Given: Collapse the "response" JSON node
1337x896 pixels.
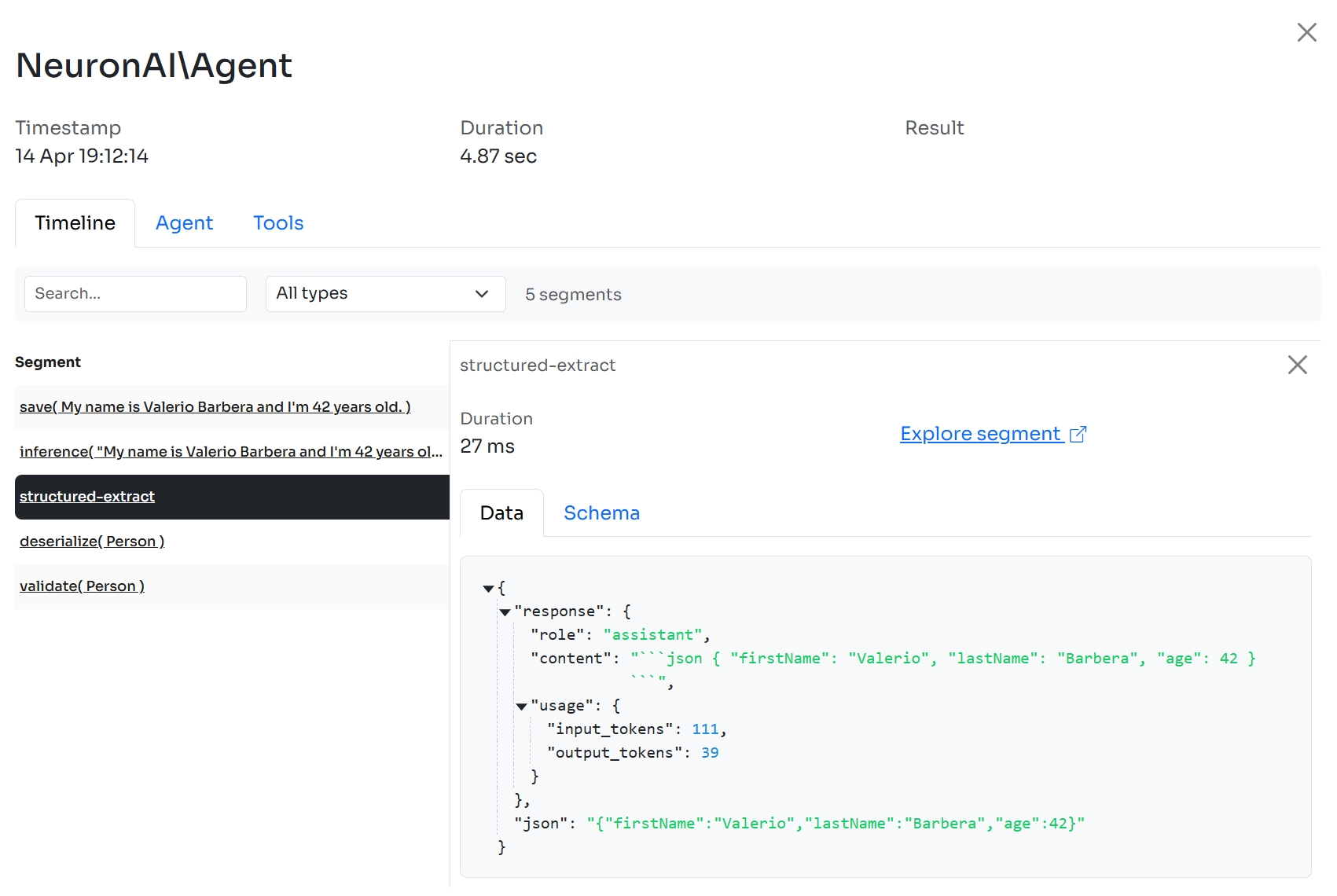Looking at the screenshot, I should tap(505, 612).
